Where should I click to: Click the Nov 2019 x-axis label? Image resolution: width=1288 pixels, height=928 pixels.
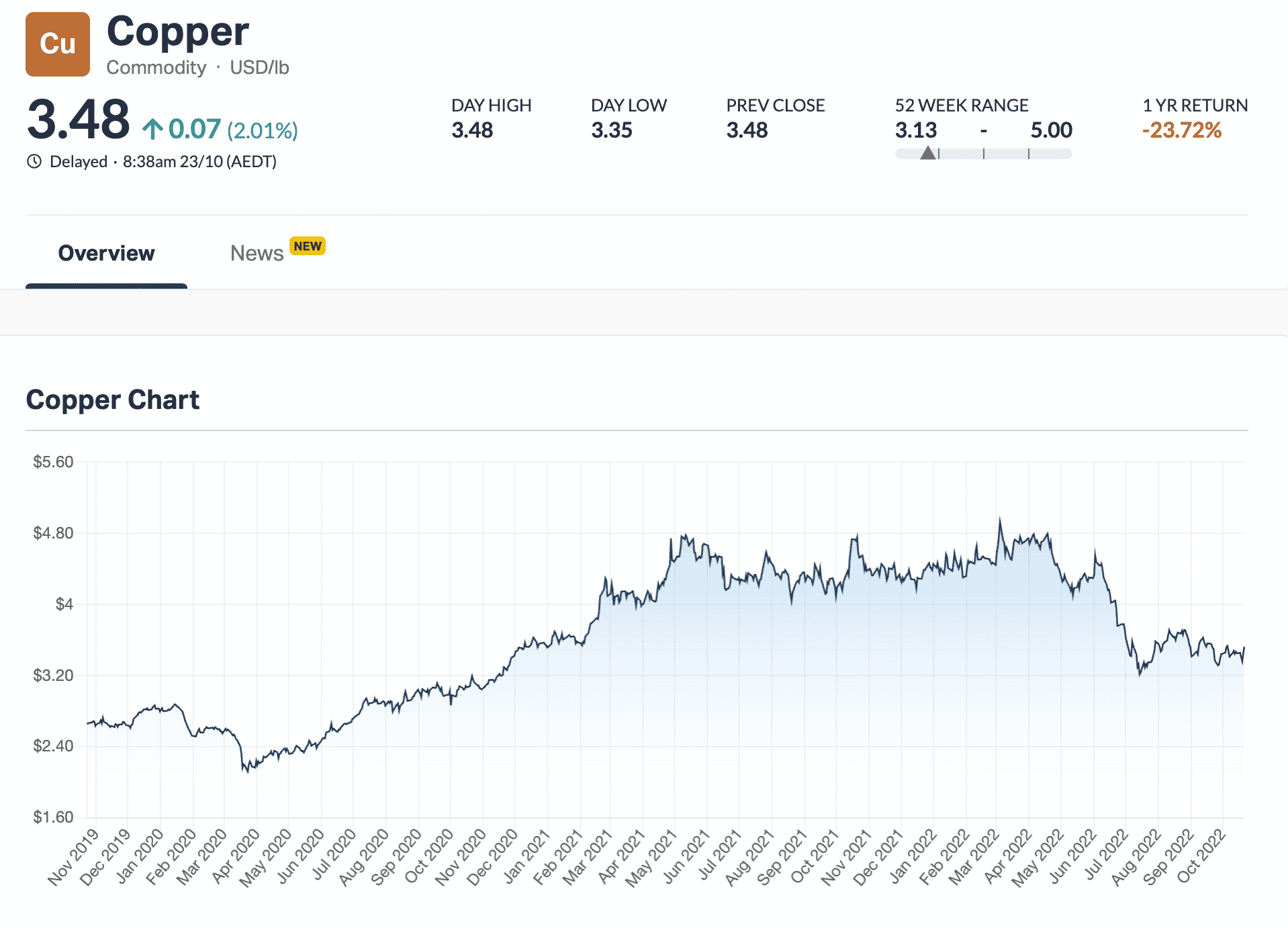pyautogui.click(x=73, y=857)
